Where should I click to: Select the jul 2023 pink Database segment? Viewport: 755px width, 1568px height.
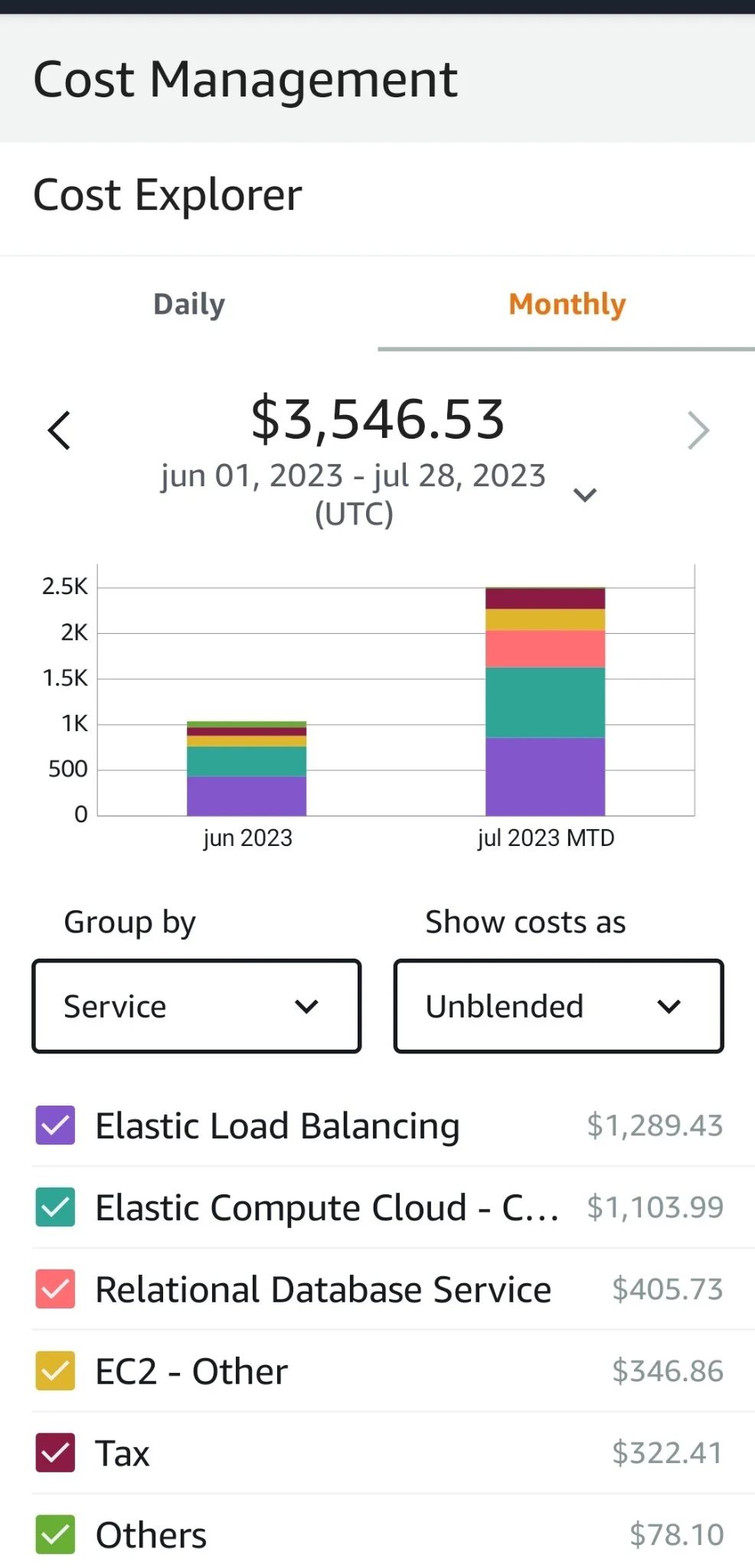pyautogui.click(x=545, y=649)
